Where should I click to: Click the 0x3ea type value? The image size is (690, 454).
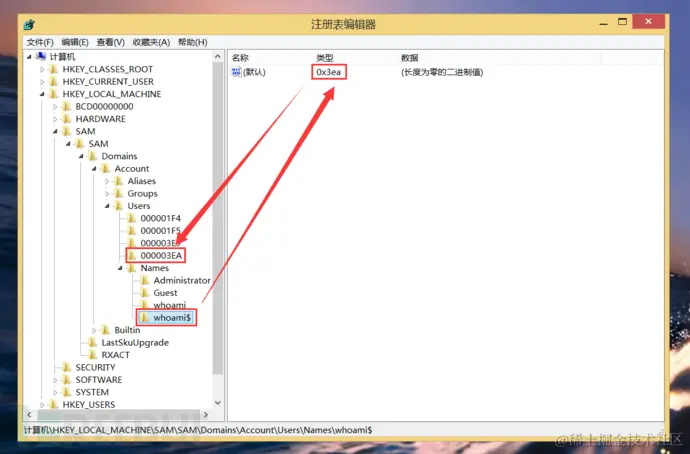tap(329, 72)
